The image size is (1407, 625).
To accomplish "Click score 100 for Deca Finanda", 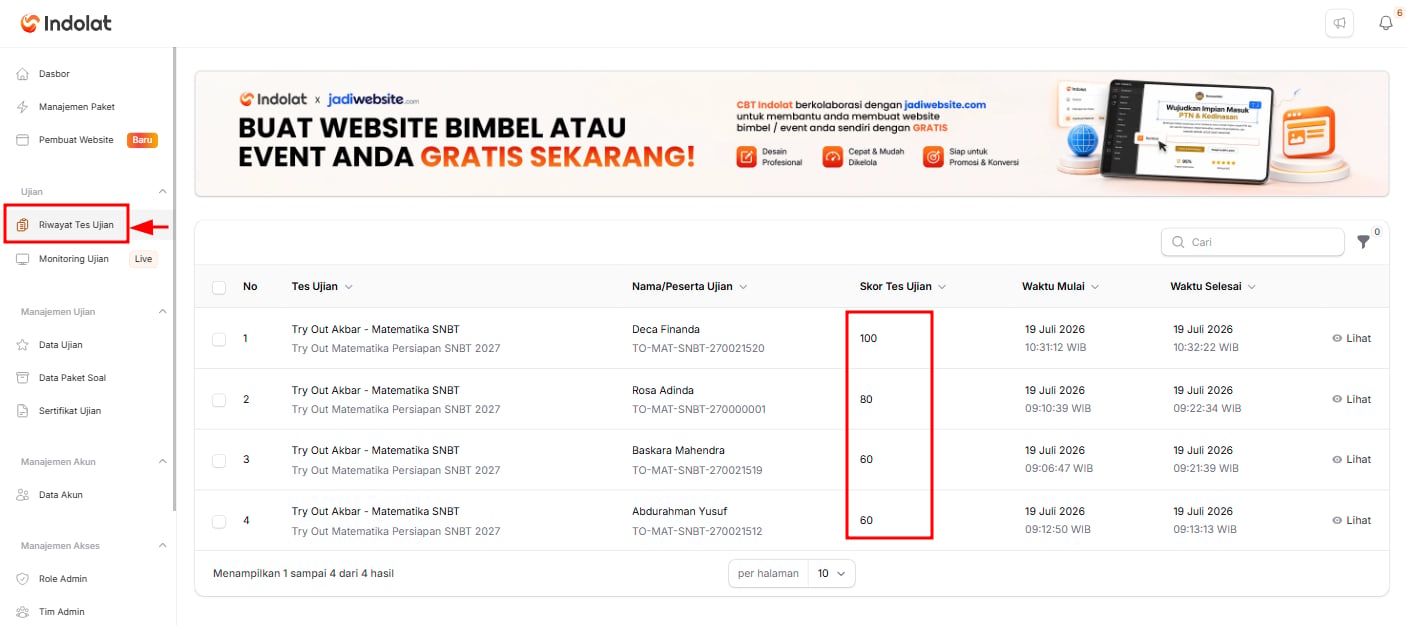I will 868,339.
